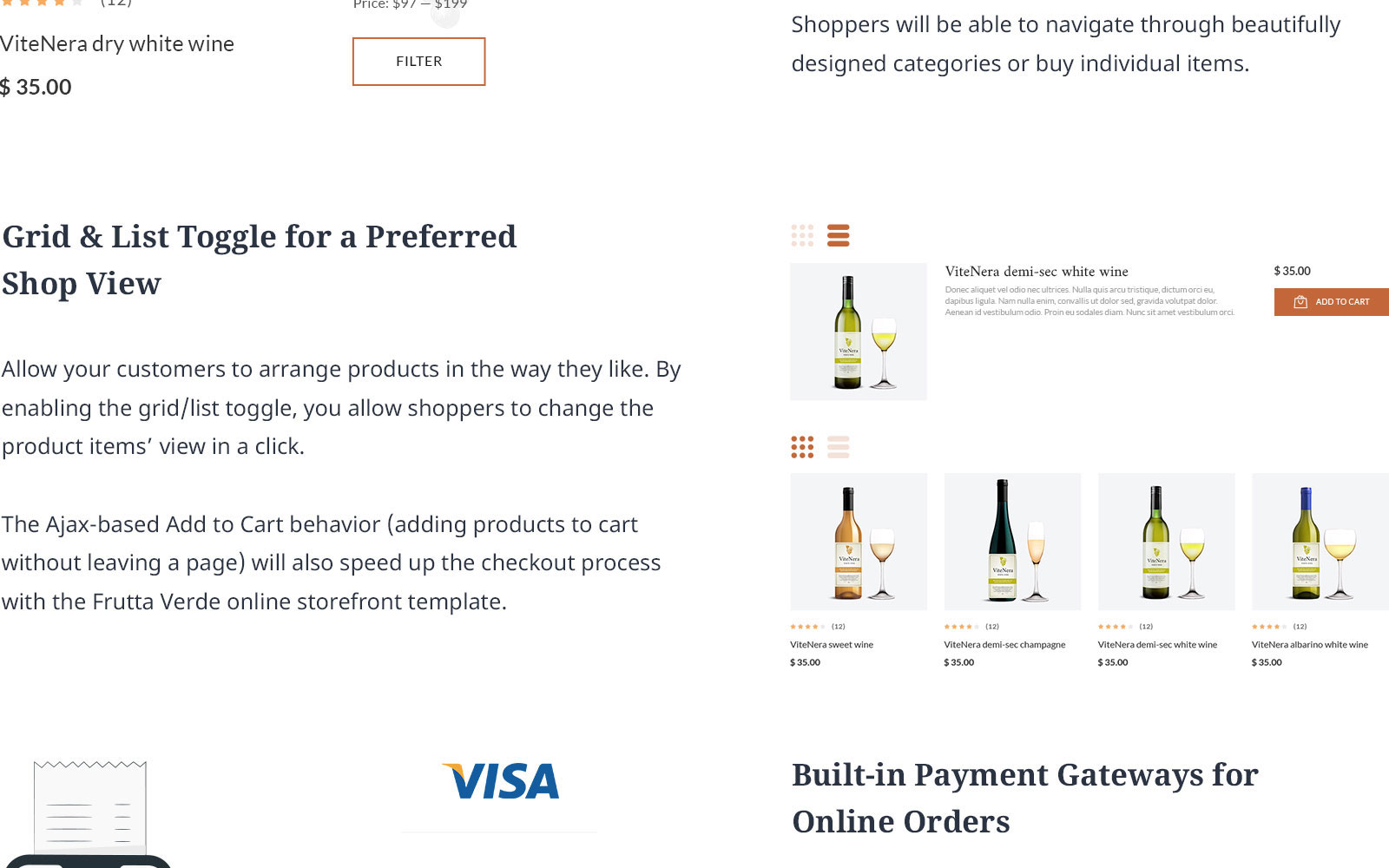1389x868 pixels.
Task: Select the highlighted orange list view icon
Action: click(x=838, y=235)
